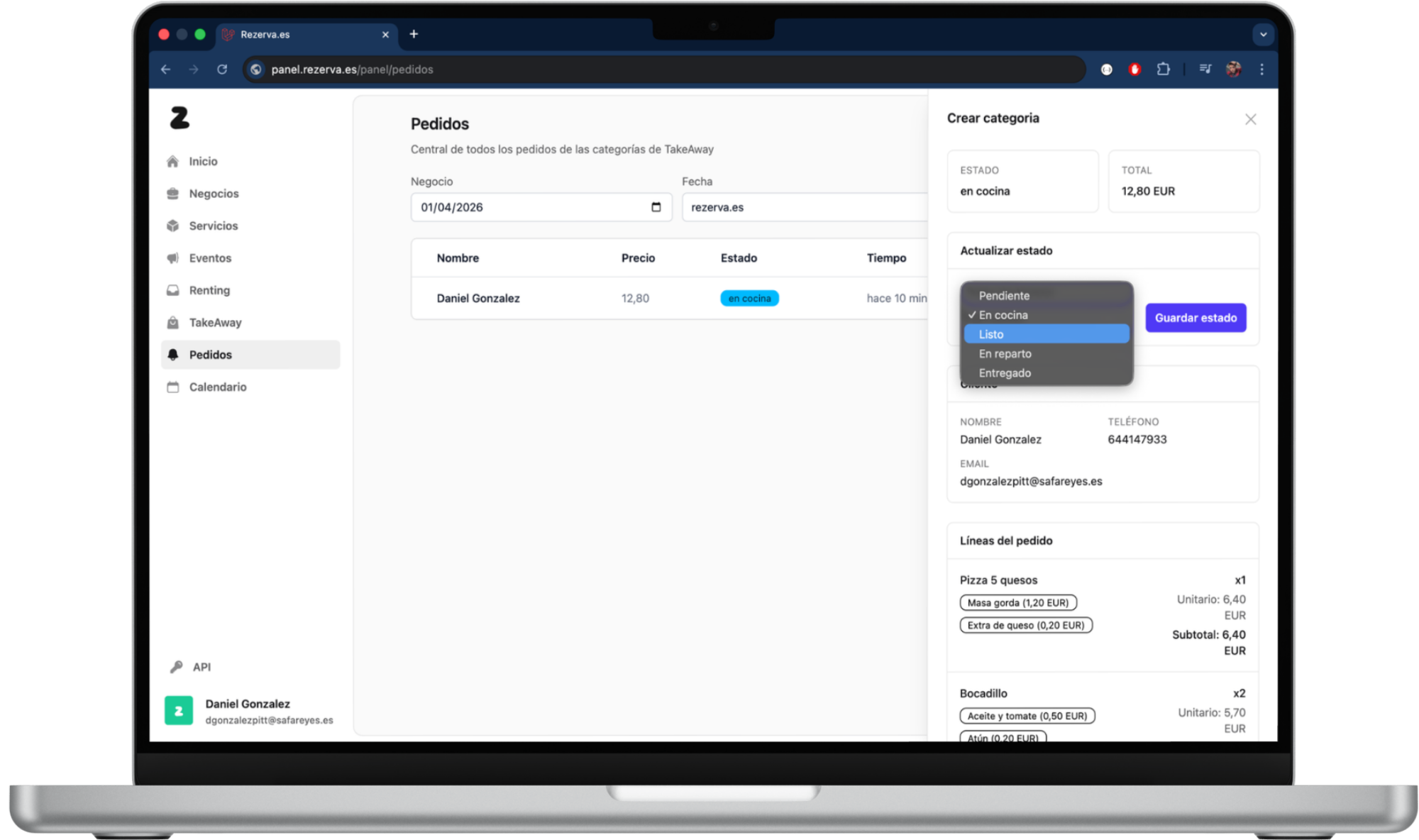This screenshot has height=840, width=1419.
Task: Open Daniel Gonzalez order row
Action: click(x=669, y=298)
